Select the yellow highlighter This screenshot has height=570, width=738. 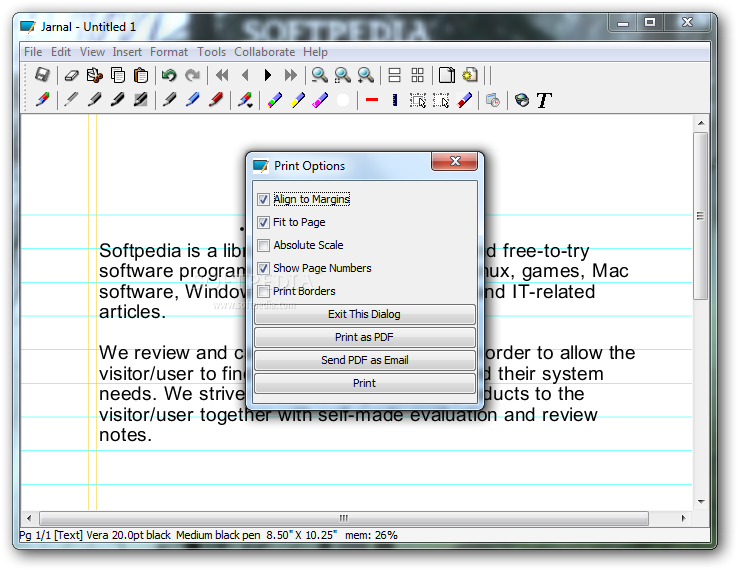(297, 100)
